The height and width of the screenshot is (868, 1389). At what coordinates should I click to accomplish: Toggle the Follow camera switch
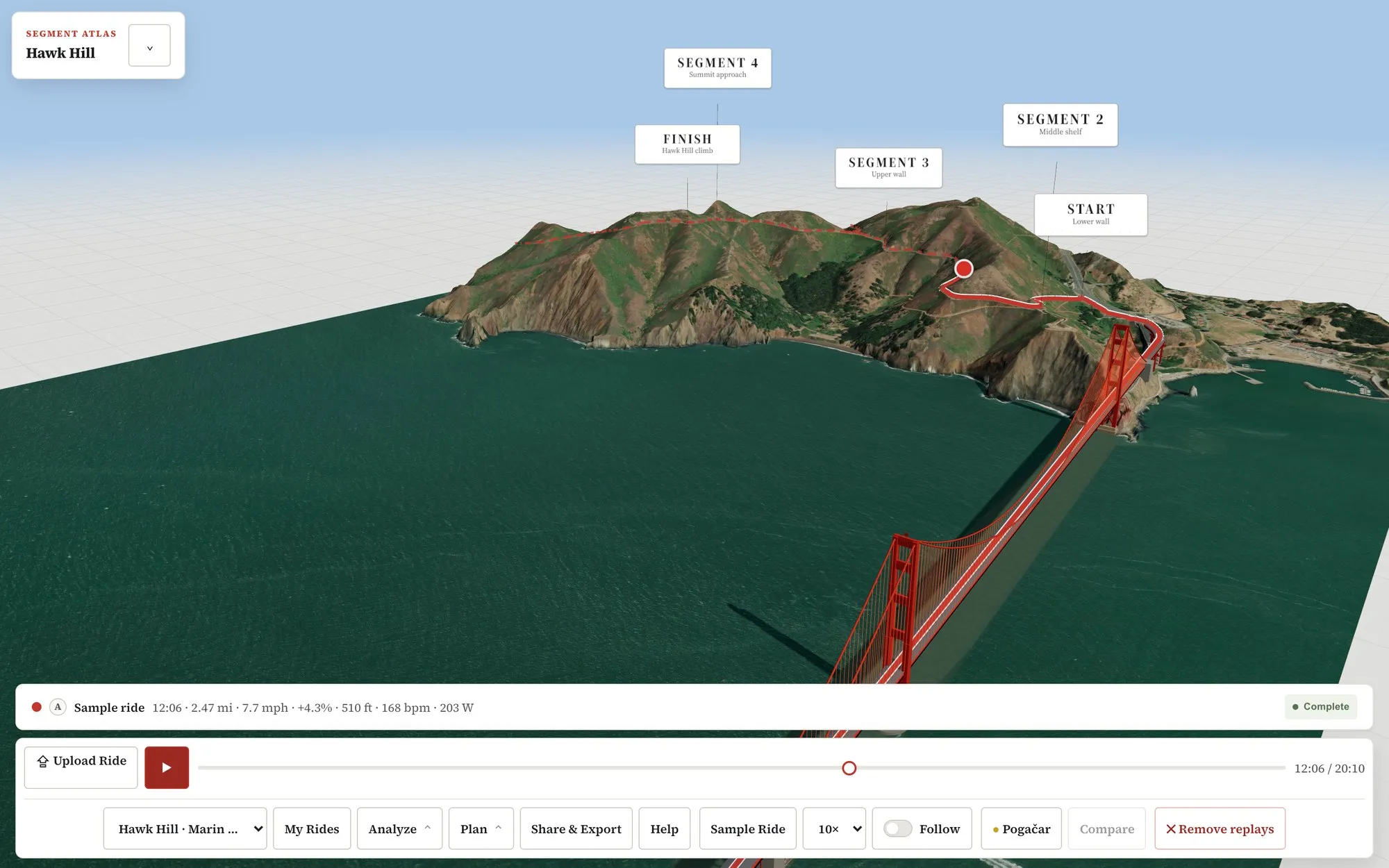897,828
